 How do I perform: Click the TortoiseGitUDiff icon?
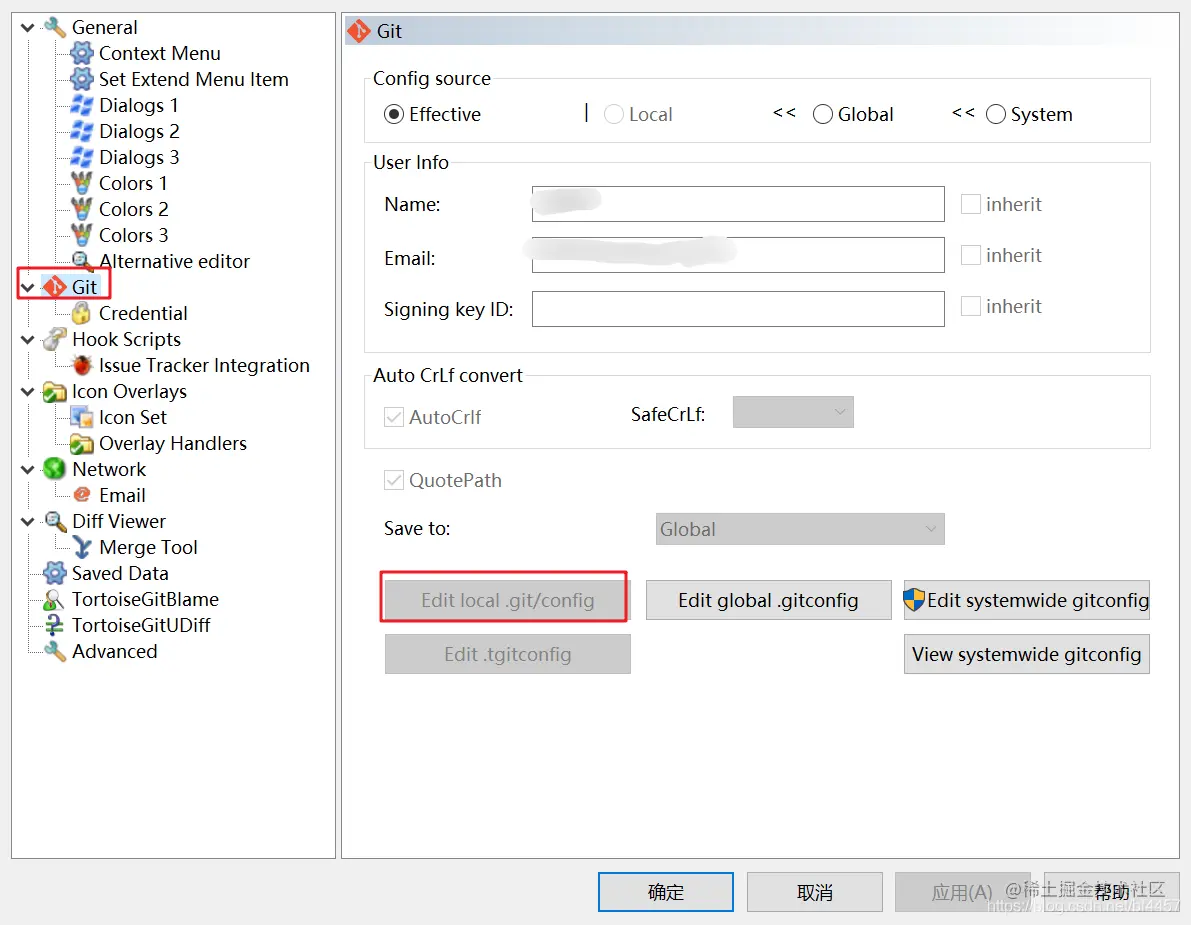pyautogui.click(x=54, y=625)
